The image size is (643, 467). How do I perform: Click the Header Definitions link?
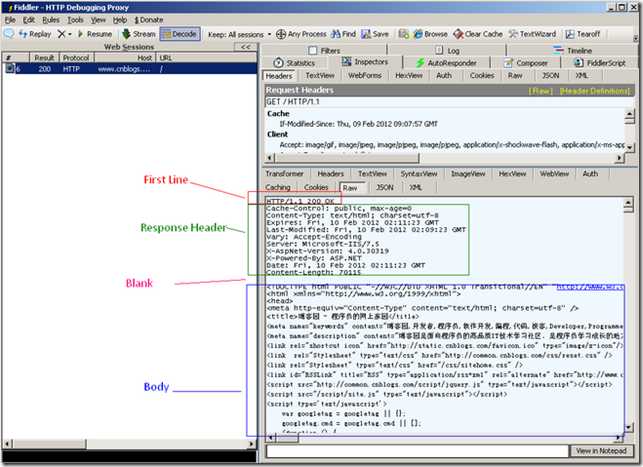tap(594, 91)
